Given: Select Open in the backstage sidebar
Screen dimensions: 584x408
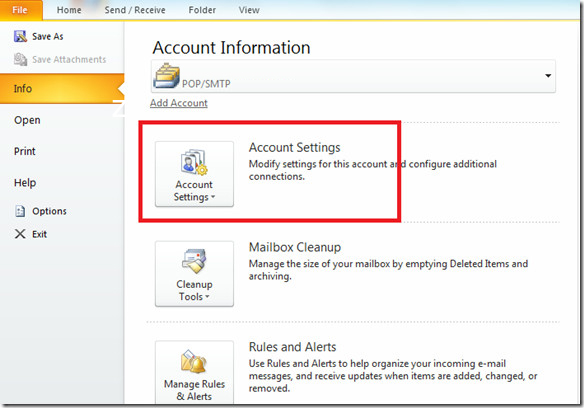Looking at the screenshot, I should (27, 120).
